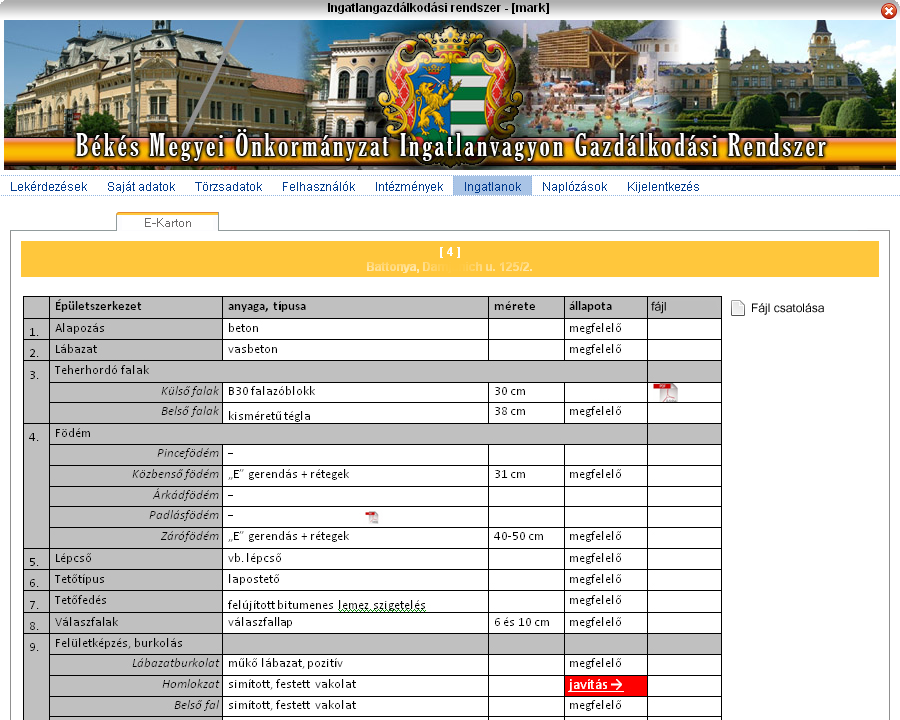
Task: Click the Fájl csatolása link
Action: (788, 308)
